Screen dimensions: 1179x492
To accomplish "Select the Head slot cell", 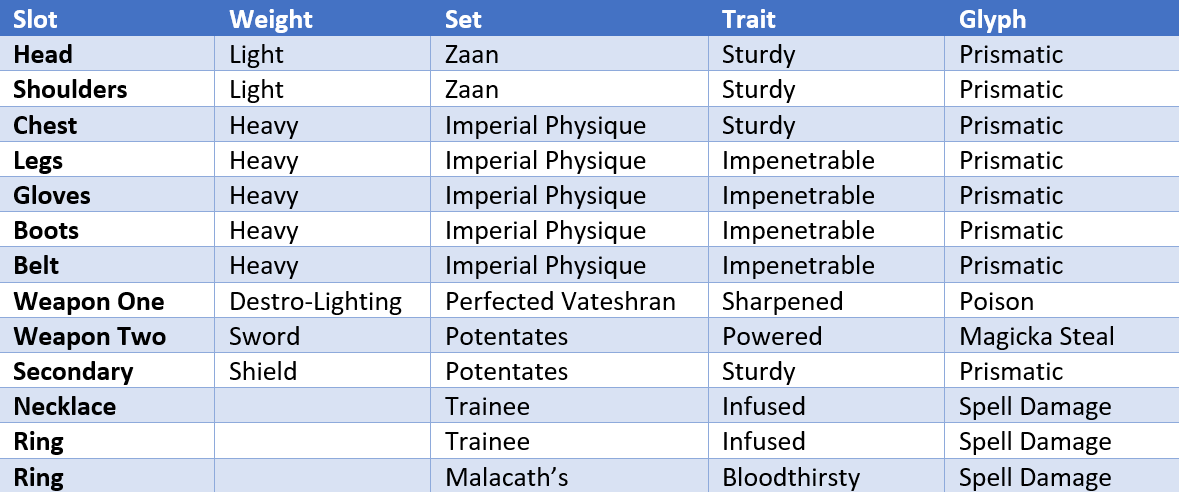I will point(108,53).
